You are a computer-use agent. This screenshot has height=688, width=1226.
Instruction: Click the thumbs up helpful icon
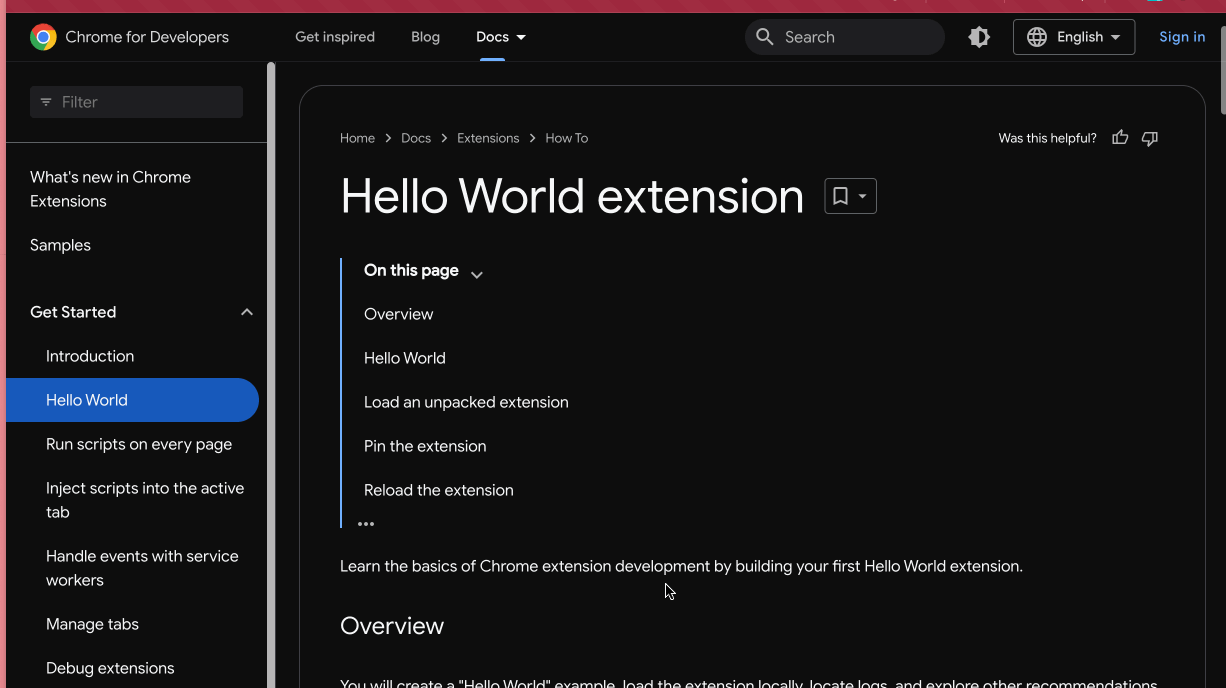1120,138
